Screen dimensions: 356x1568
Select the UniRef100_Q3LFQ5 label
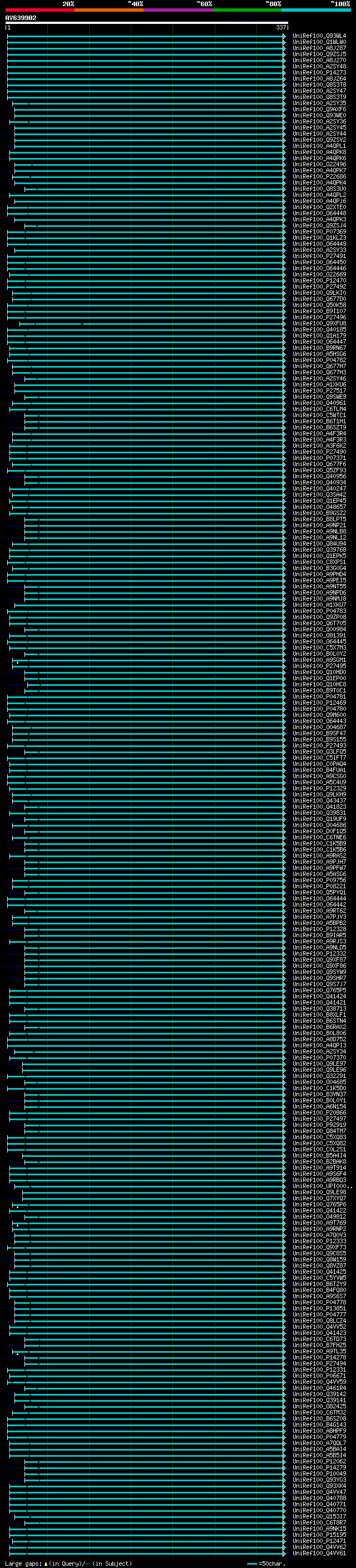[x=319, y=752]
